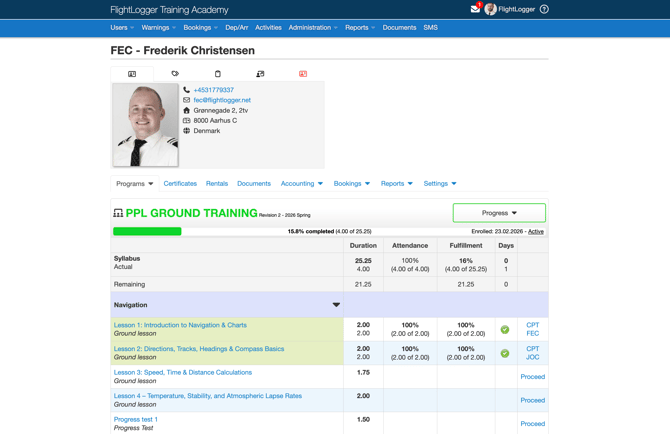Click the Attendance column header
This screenshot has height=434, width=670.
pos(410,245)
